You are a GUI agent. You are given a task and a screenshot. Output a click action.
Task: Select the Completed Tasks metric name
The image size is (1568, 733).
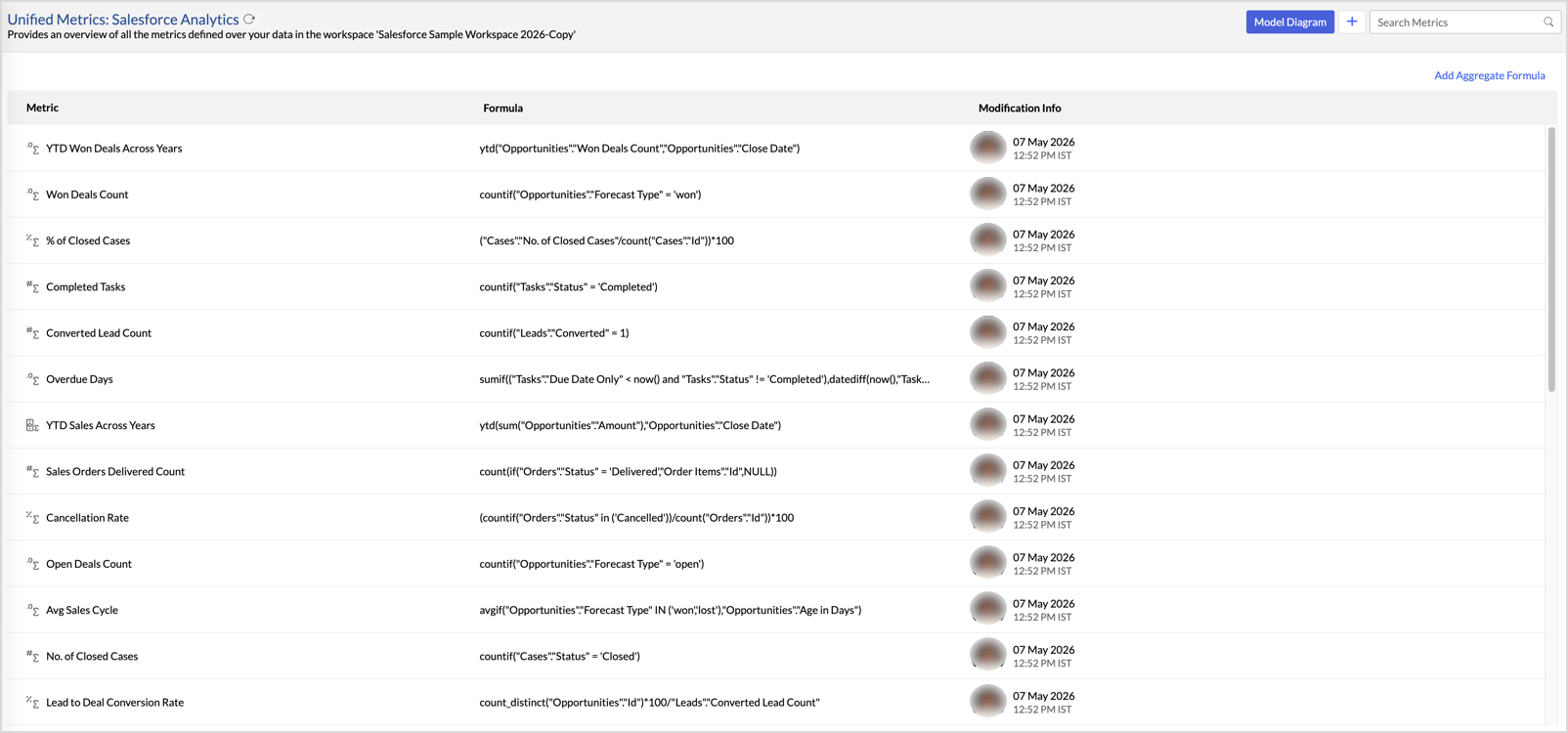click(85, 286)
